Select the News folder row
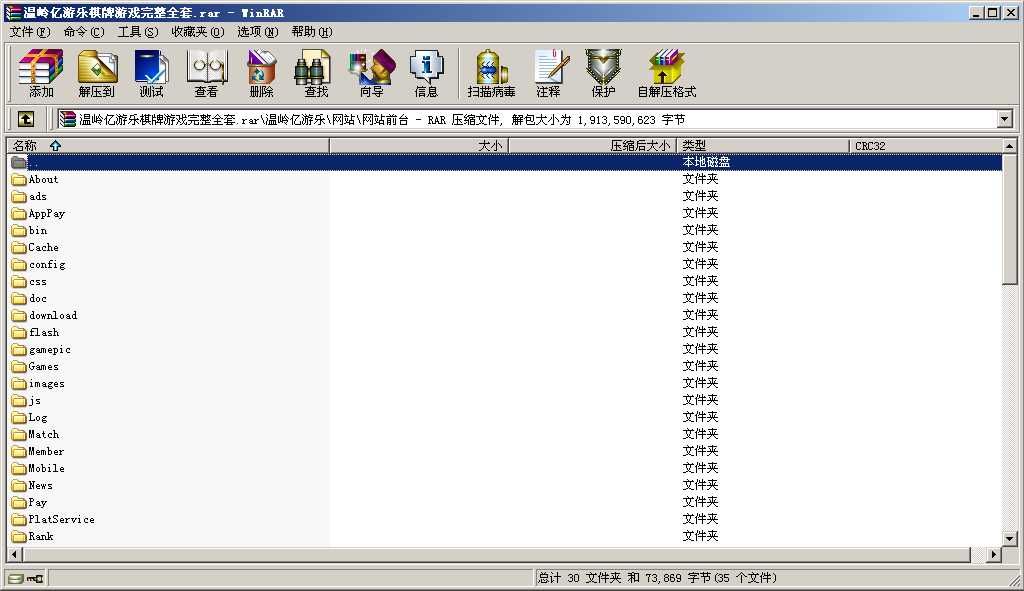This screenshot has height=591, width=1024. point(505,485)
